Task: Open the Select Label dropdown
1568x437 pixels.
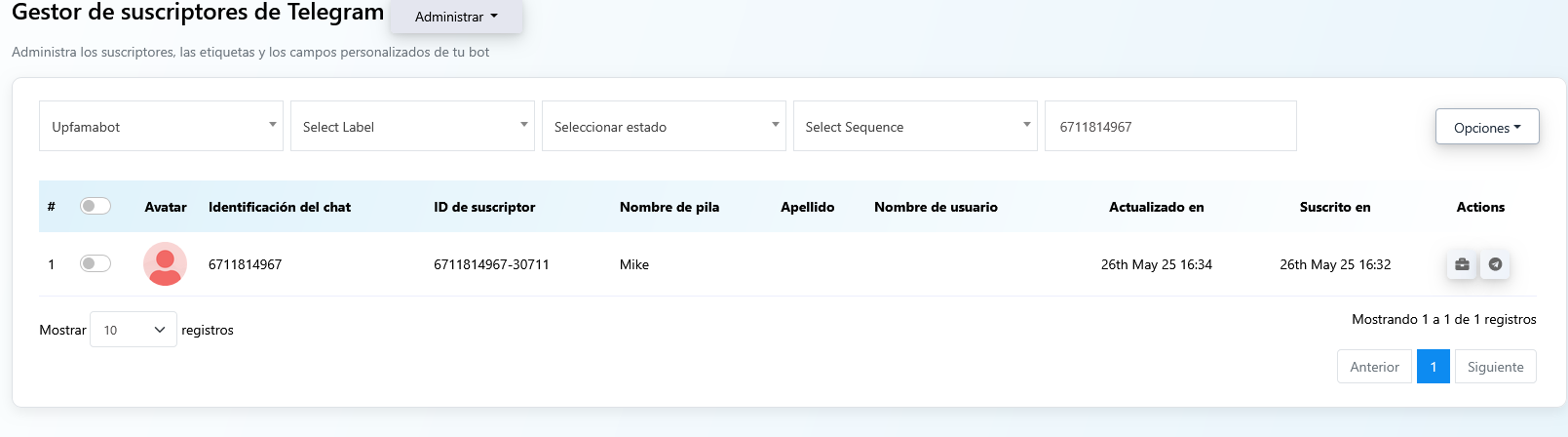Action: click(x=412, y=127)
